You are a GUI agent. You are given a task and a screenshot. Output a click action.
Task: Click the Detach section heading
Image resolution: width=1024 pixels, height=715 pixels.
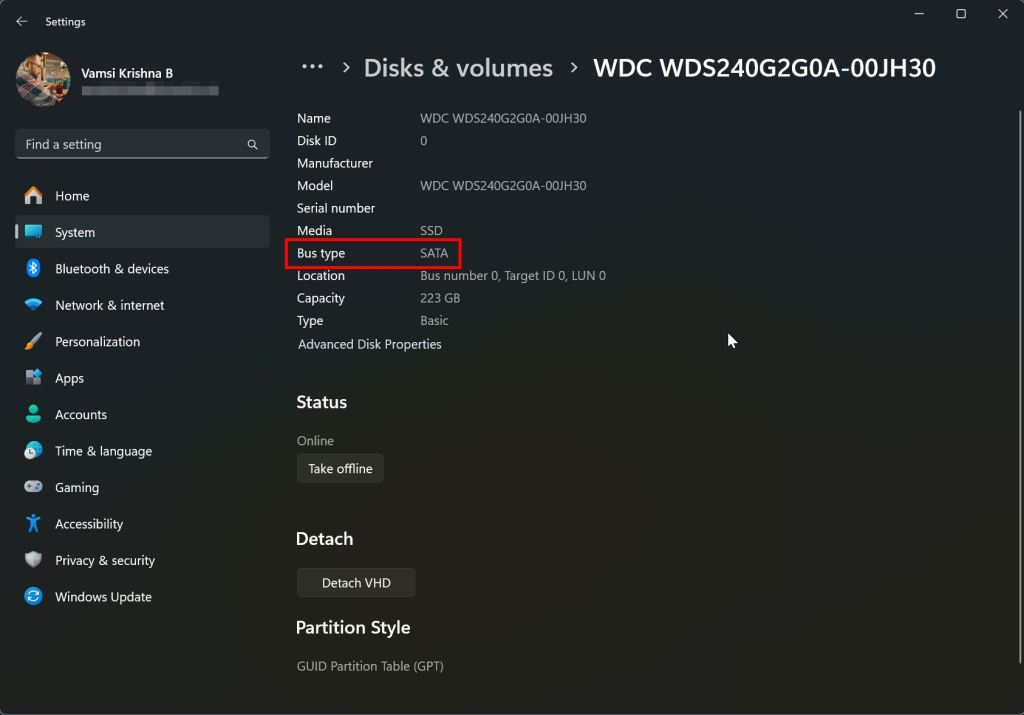[324, 539]
